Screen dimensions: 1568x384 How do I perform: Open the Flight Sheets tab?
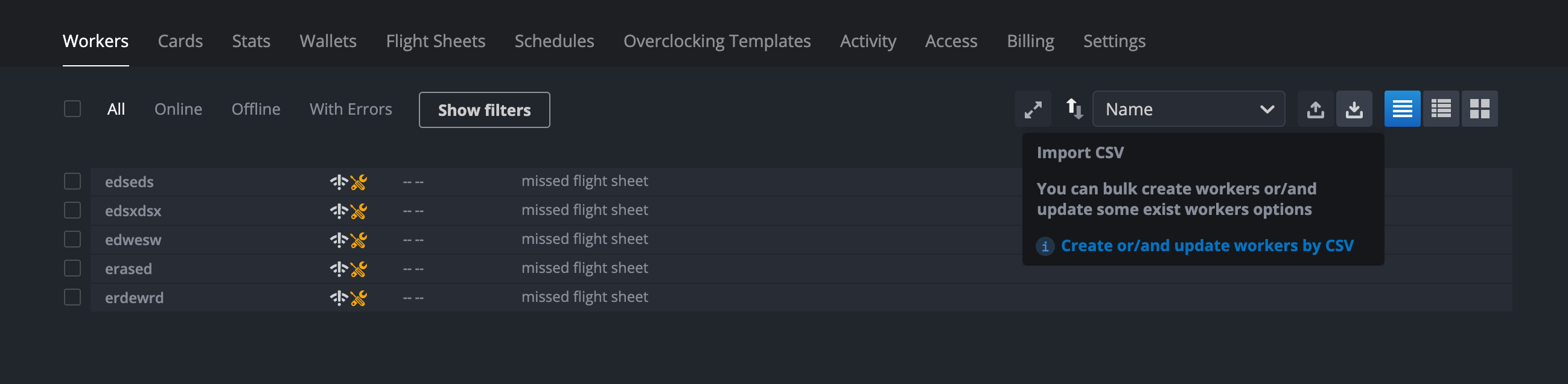(435, 41)
